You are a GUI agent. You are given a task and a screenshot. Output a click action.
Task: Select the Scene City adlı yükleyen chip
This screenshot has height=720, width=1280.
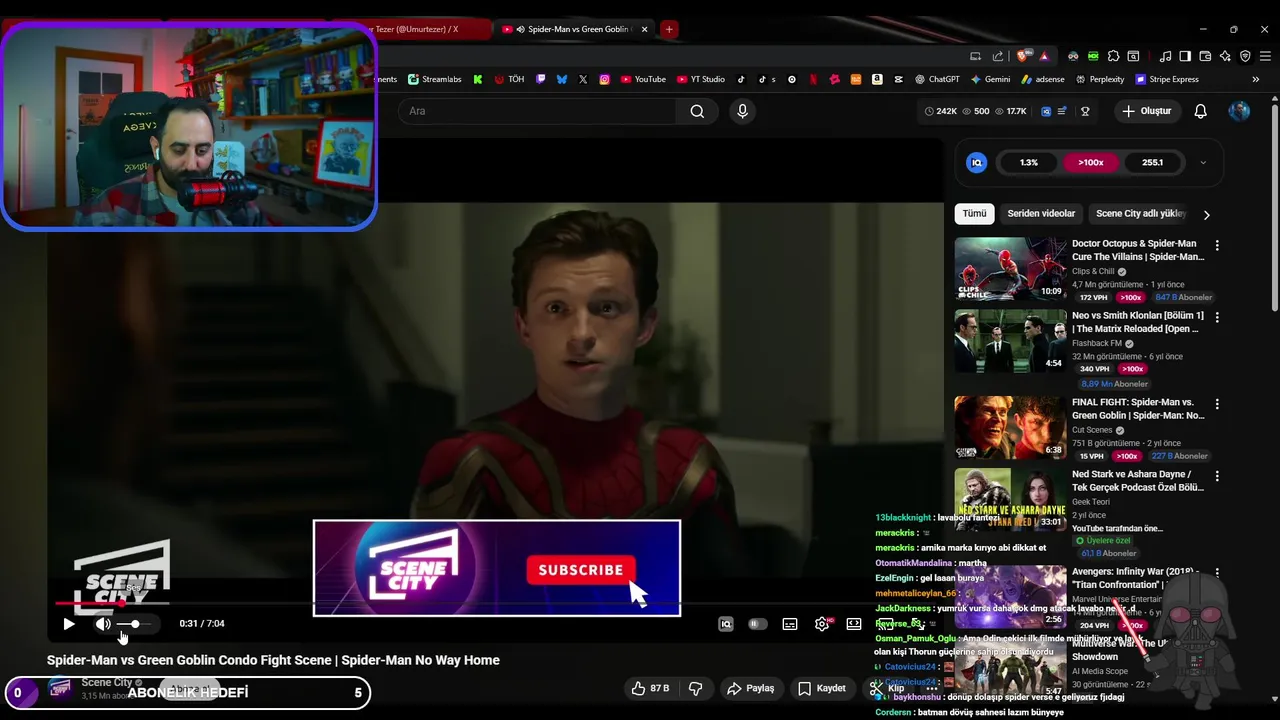click(x=1140, y=213)
